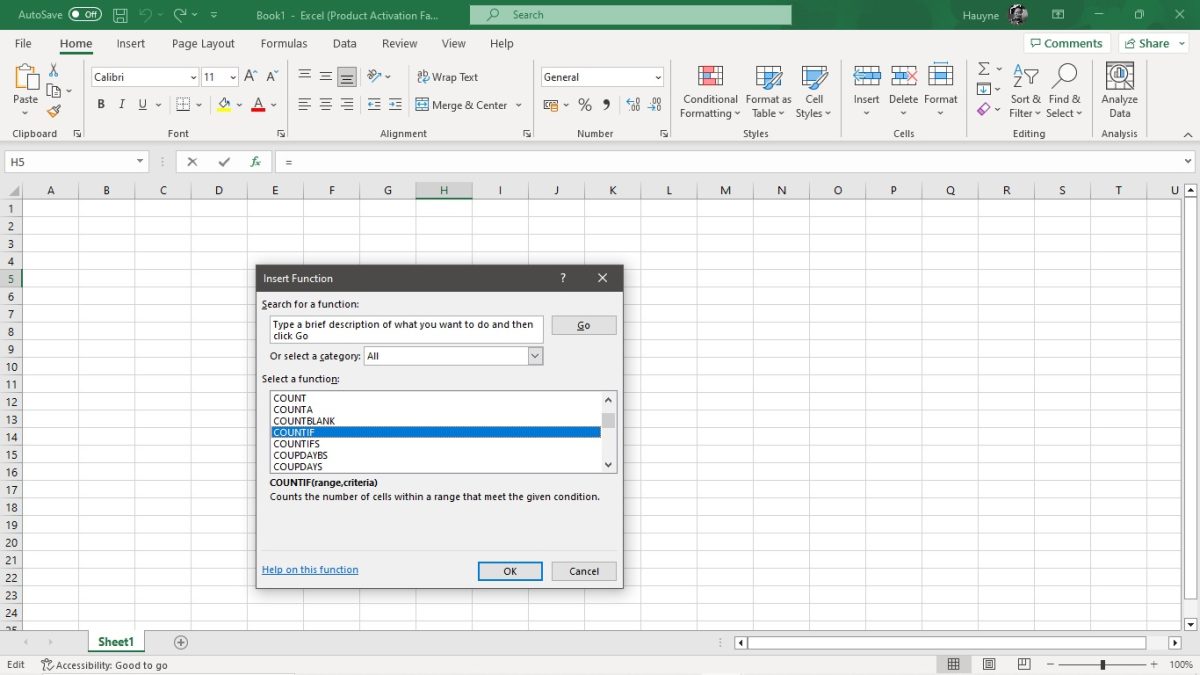Image resolution: width=1200 pixels, height=675 pixels.
Task: Open the Number Format dropdown showing General
Action: coord(658,76)
